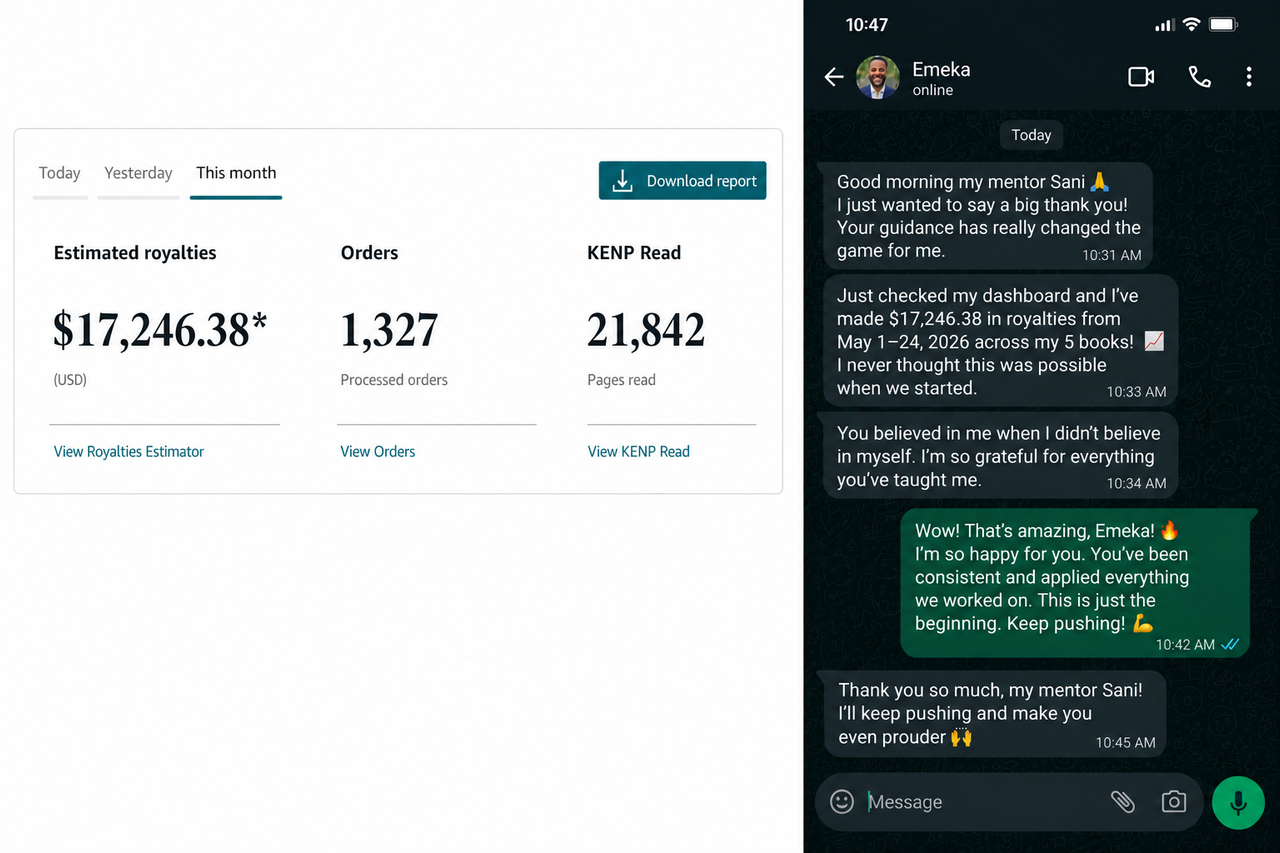The image size is (1280, 853).
Task: Tap the sent Wow! That's amazing message
Action: pyautogui.click(x=1076, y=584)
